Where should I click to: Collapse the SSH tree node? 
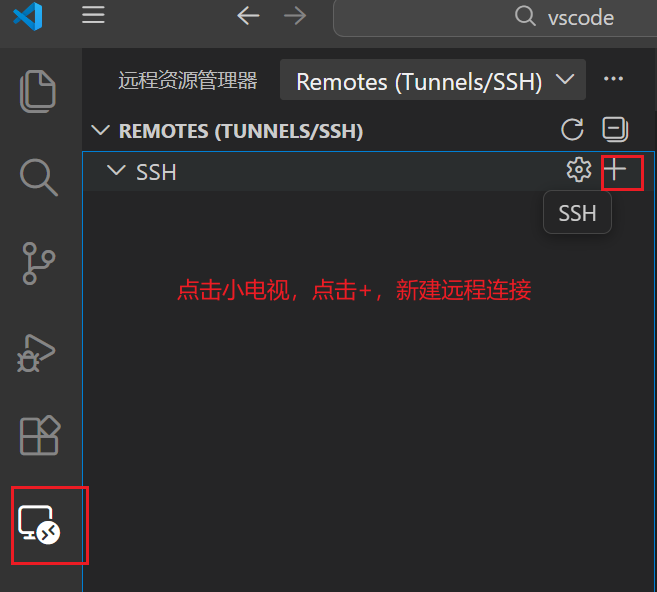[x=116, y=171]
